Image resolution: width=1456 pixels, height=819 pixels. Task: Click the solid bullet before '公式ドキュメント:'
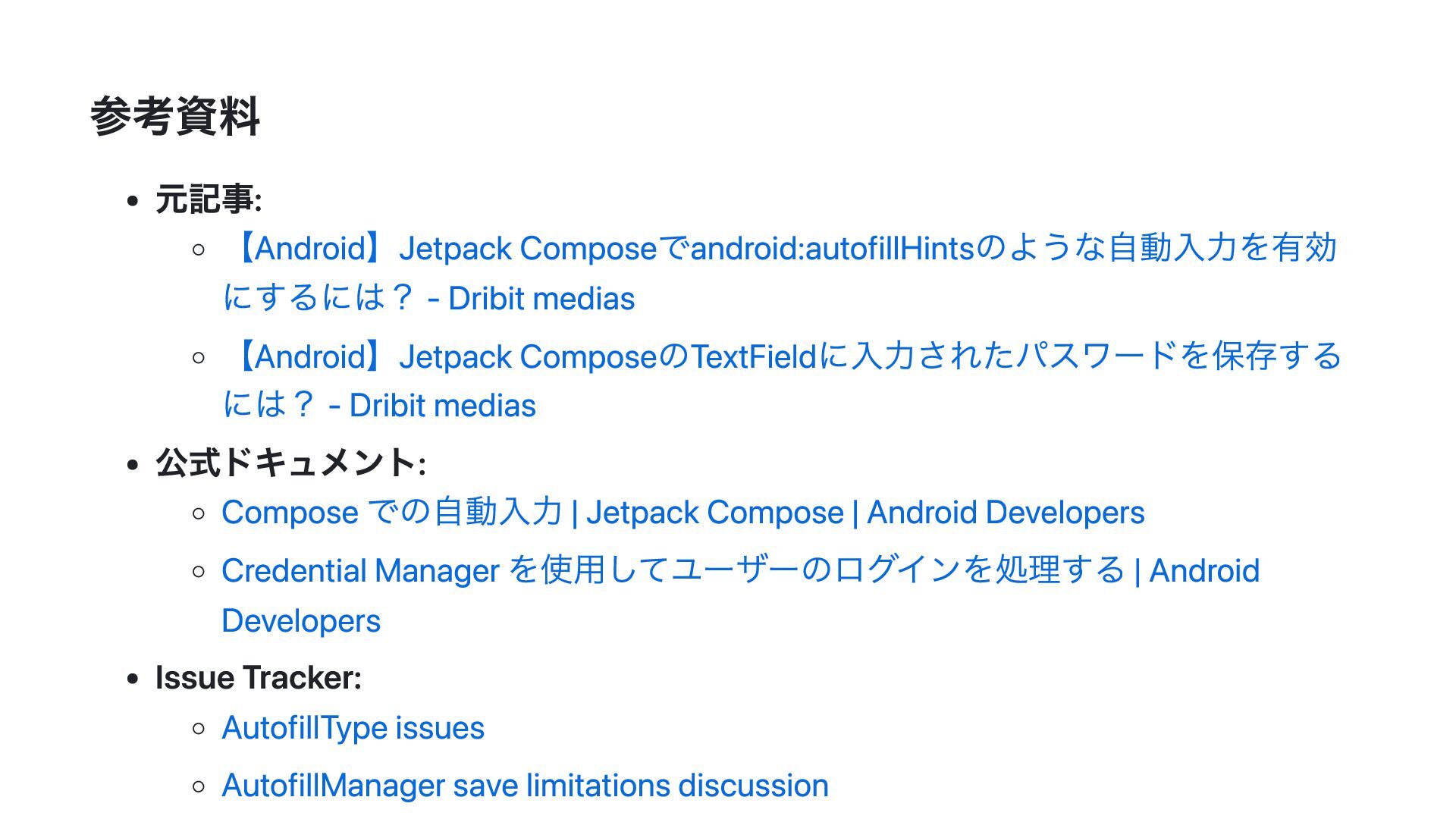(133, 464)
